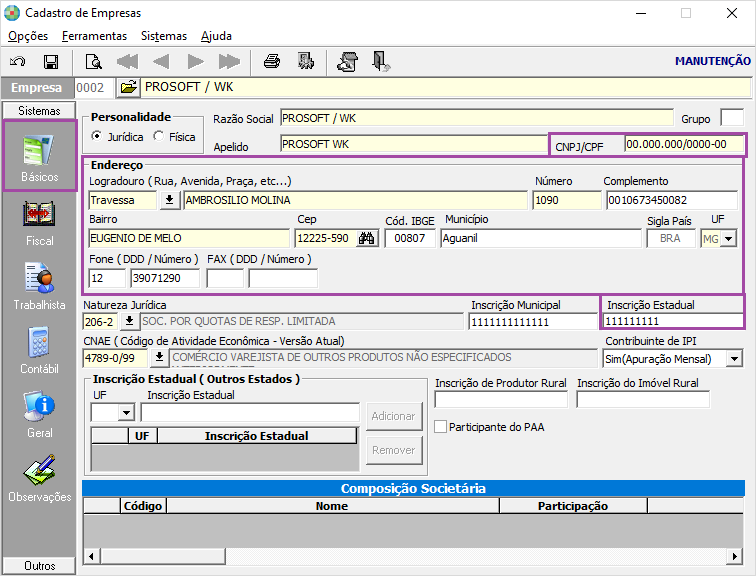The height and width of the screenshot is (576, 756).
Task: Open the Logradouro type dropdown arrow
Action: (x=169, y=200)
